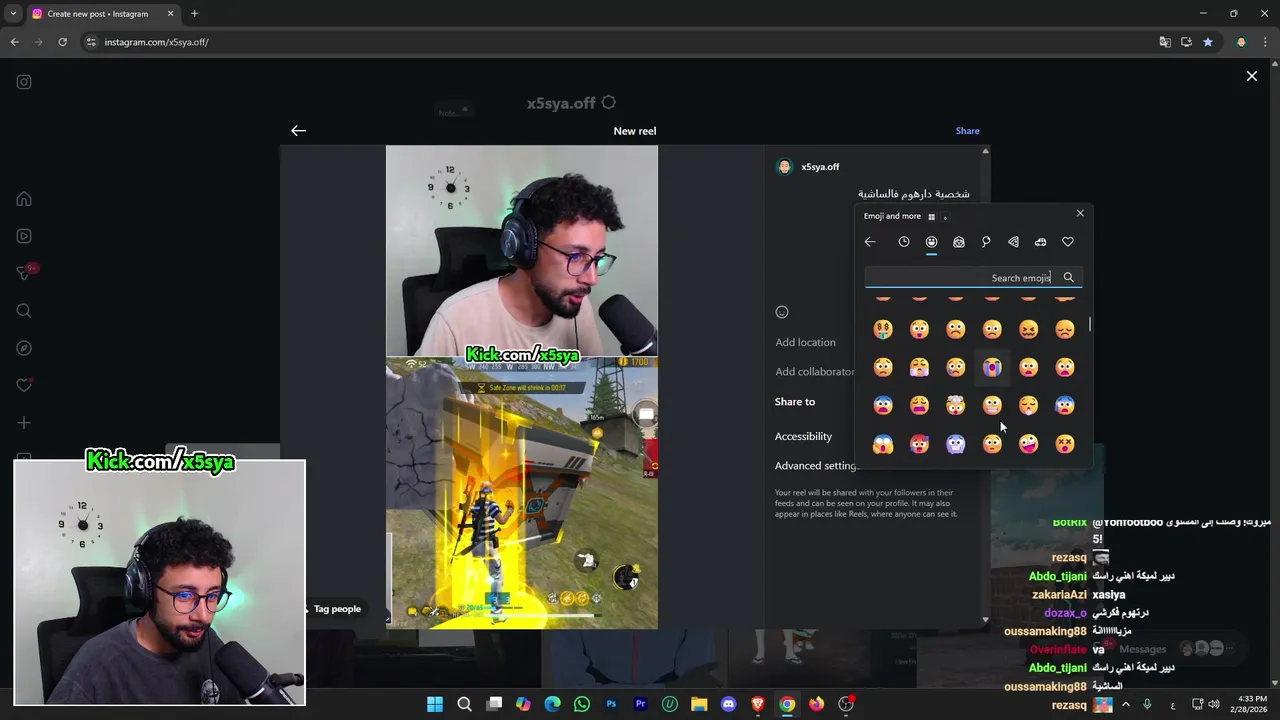Open Notifications heart in sidebar
The width and height of the screenshot is (1280, 720).
tap(24, 385)
